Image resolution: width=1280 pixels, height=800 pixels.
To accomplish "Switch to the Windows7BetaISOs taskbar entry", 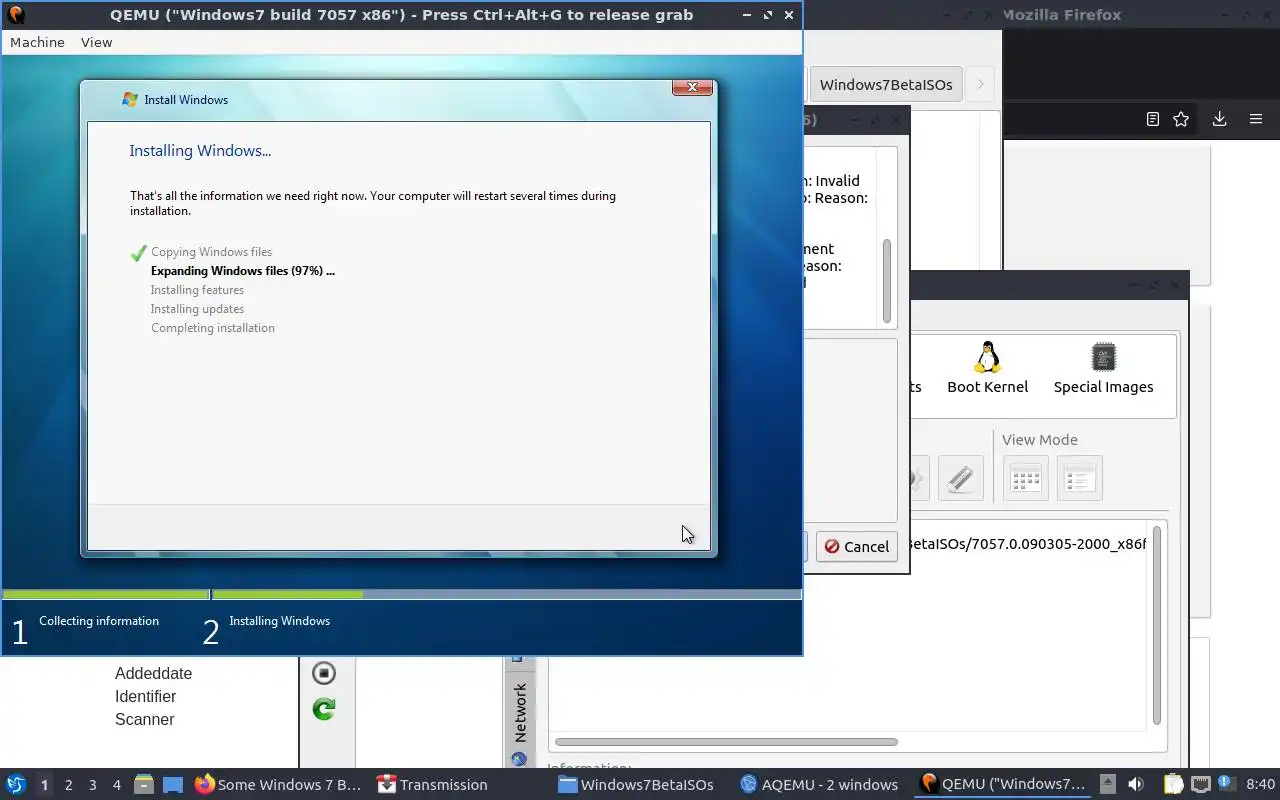I will tap(637, 784).
